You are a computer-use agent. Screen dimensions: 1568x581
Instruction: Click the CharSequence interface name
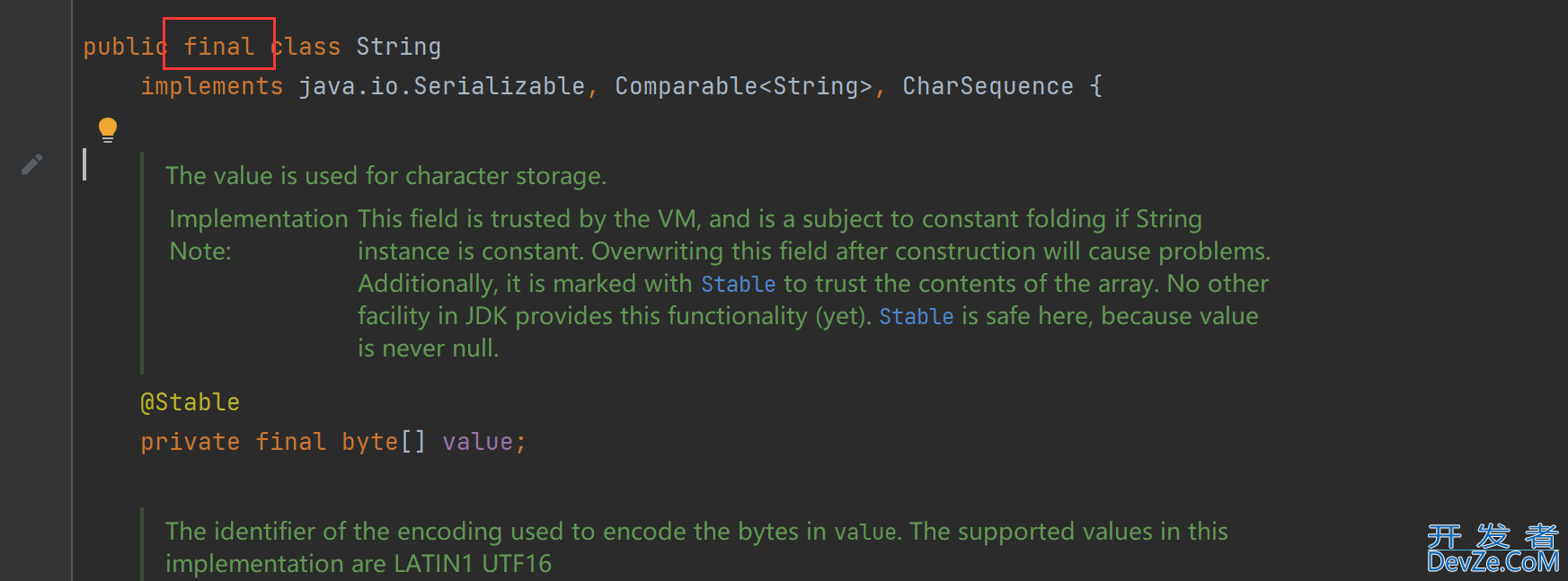tap(988, 86)
